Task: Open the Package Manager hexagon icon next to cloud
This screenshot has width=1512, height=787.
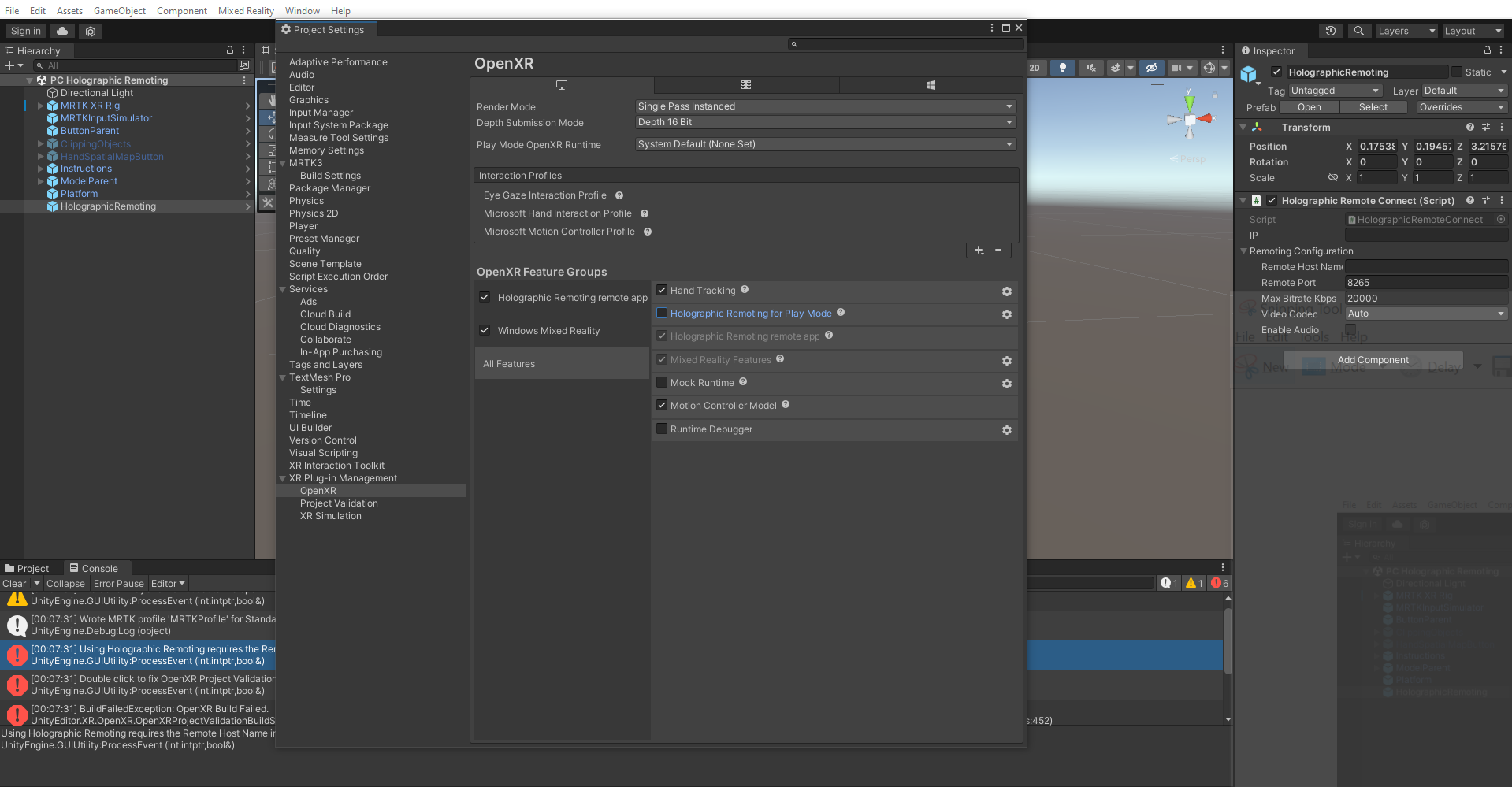Action: pyautogui.click(x=91, y=31)
